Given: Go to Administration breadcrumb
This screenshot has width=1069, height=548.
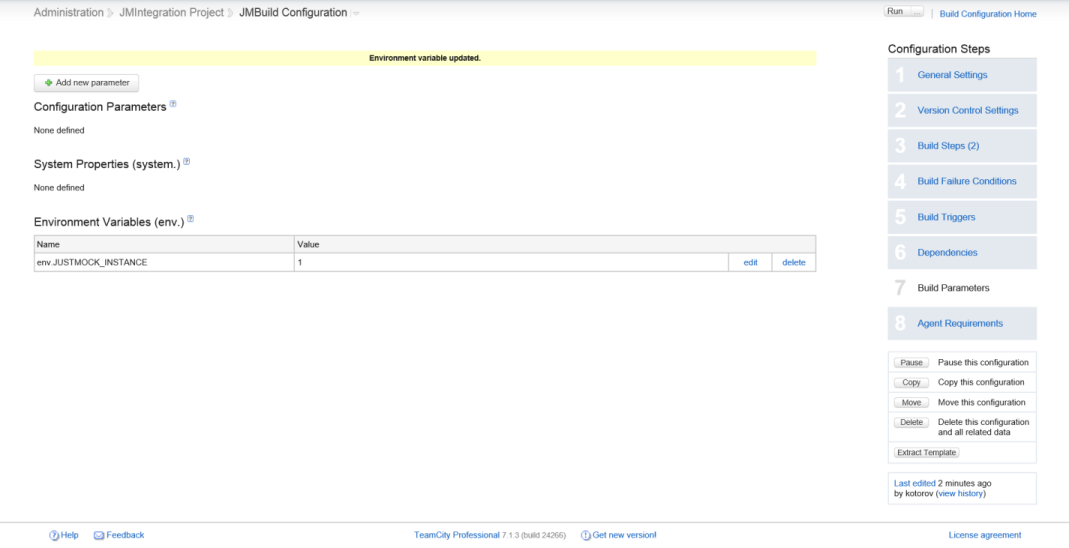Looking at the screenshot, I should (69, 13).
